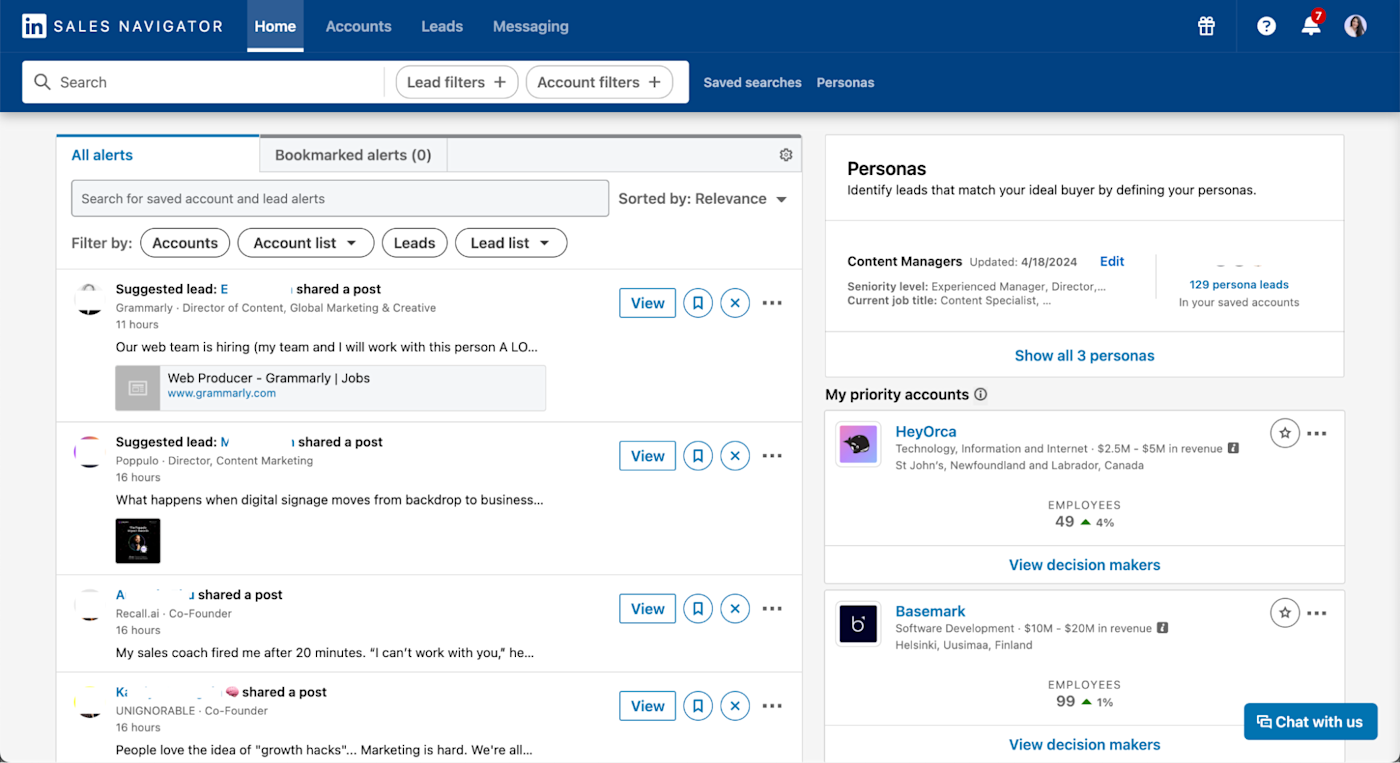
Task: Open the help question mark icon
Action: (x=1266, y=26)
